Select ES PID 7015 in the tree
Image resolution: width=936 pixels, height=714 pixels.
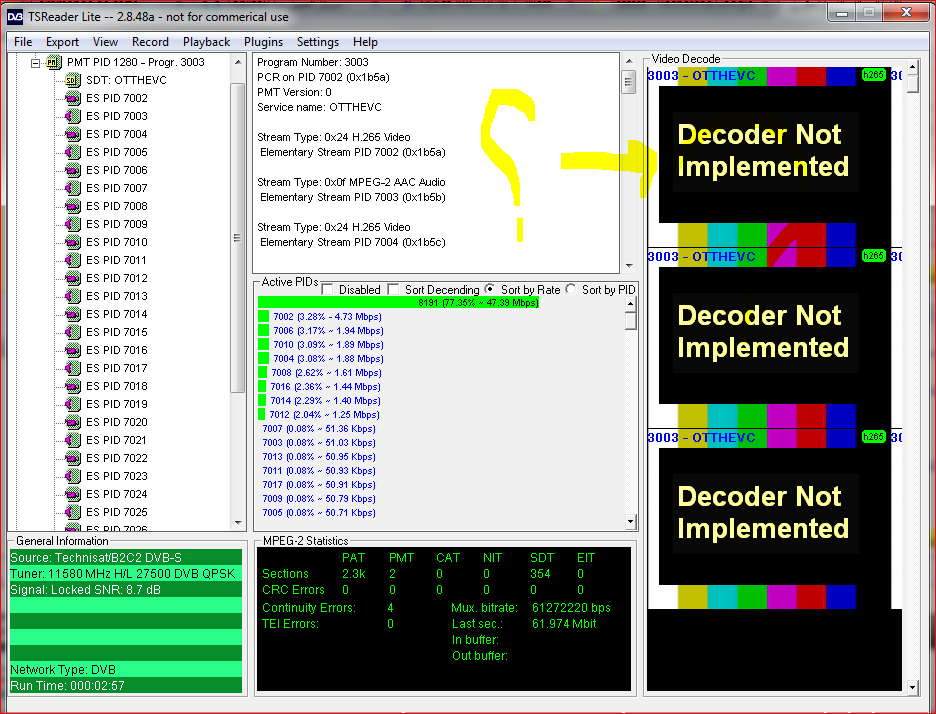[116, 332]
